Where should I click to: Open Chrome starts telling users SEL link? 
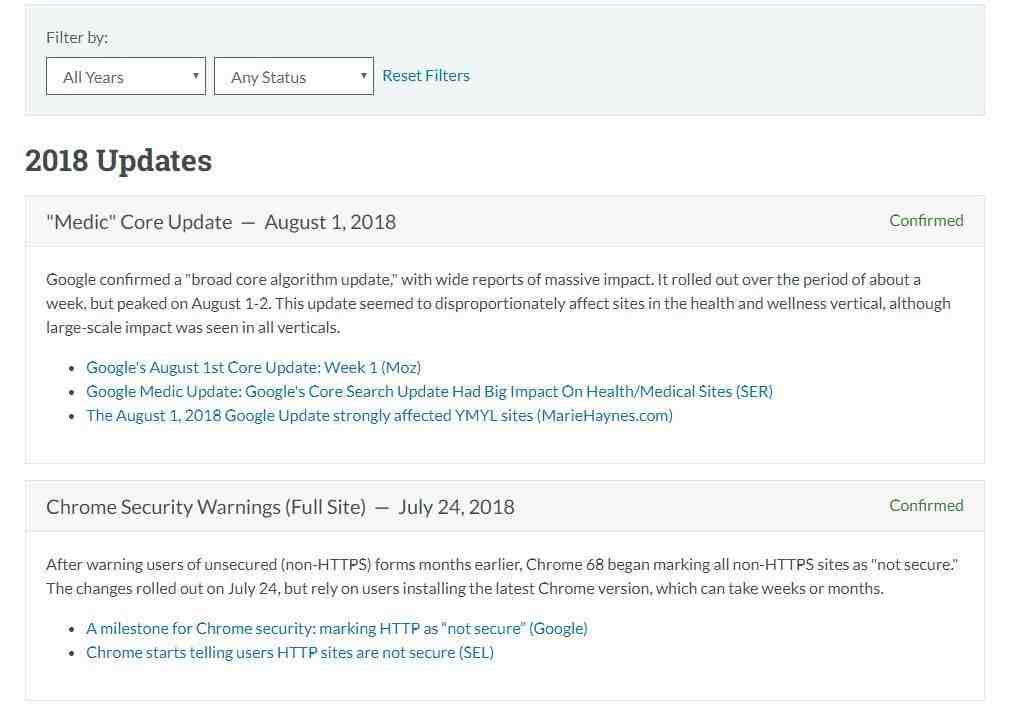(x=290, y=652)
